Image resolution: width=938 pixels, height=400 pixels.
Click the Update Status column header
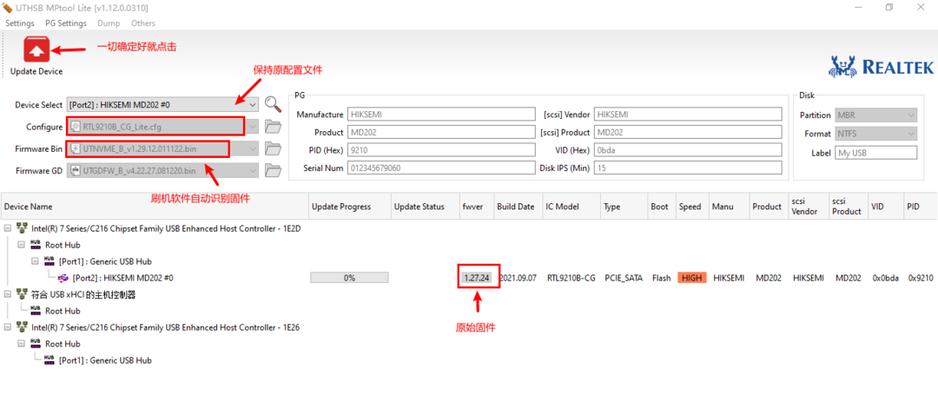coord(425,206)
